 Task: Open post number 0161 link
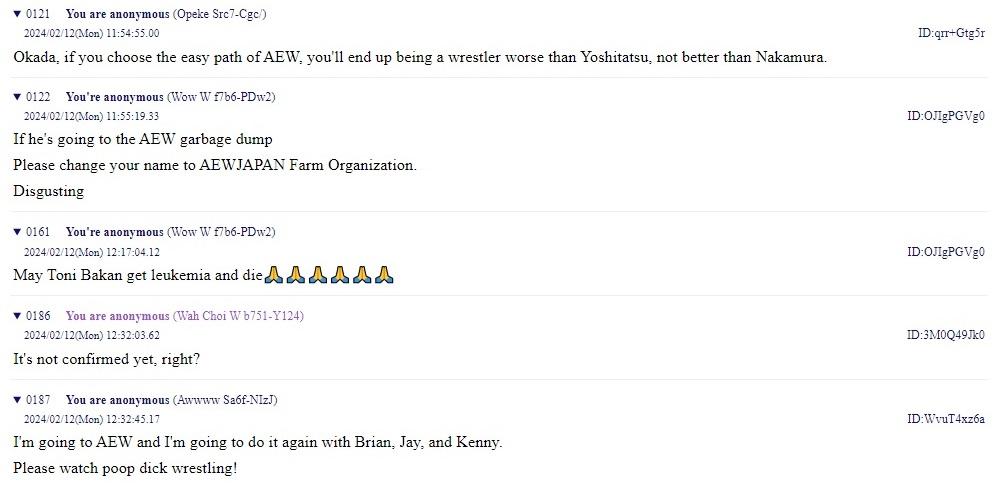tap(38, 232)
